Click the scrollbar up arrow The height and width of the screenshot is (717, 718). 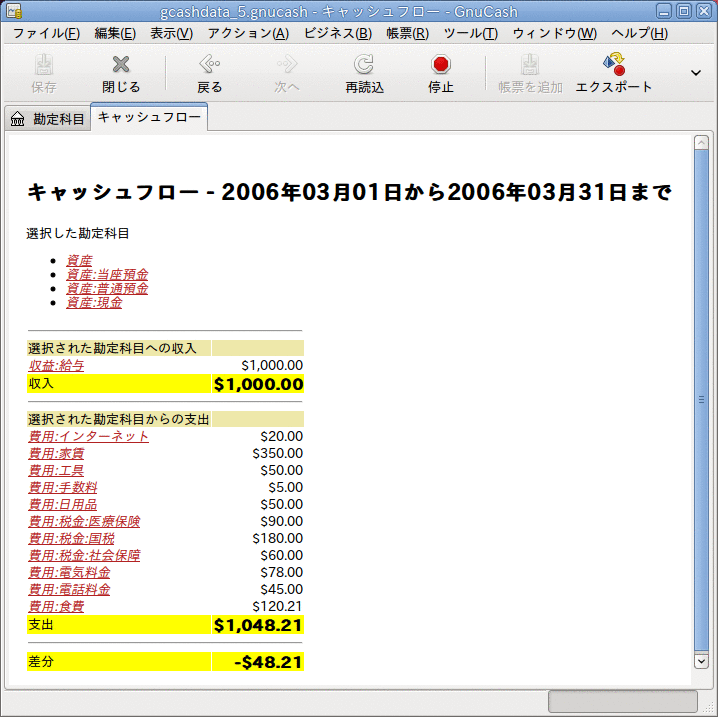coord(701,143)
